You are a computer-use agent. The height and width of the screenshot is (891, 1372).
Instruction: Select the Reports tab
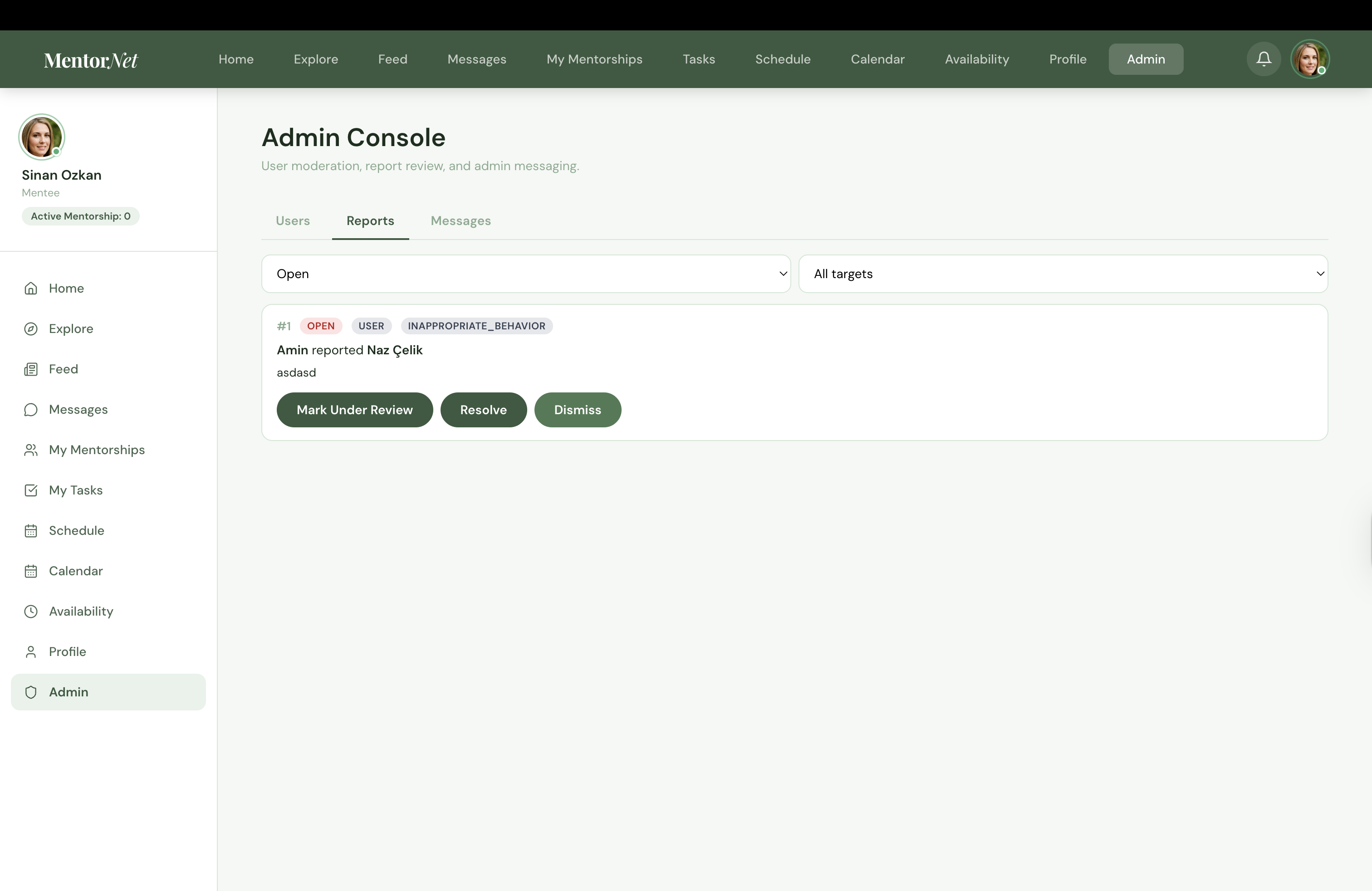370,221
